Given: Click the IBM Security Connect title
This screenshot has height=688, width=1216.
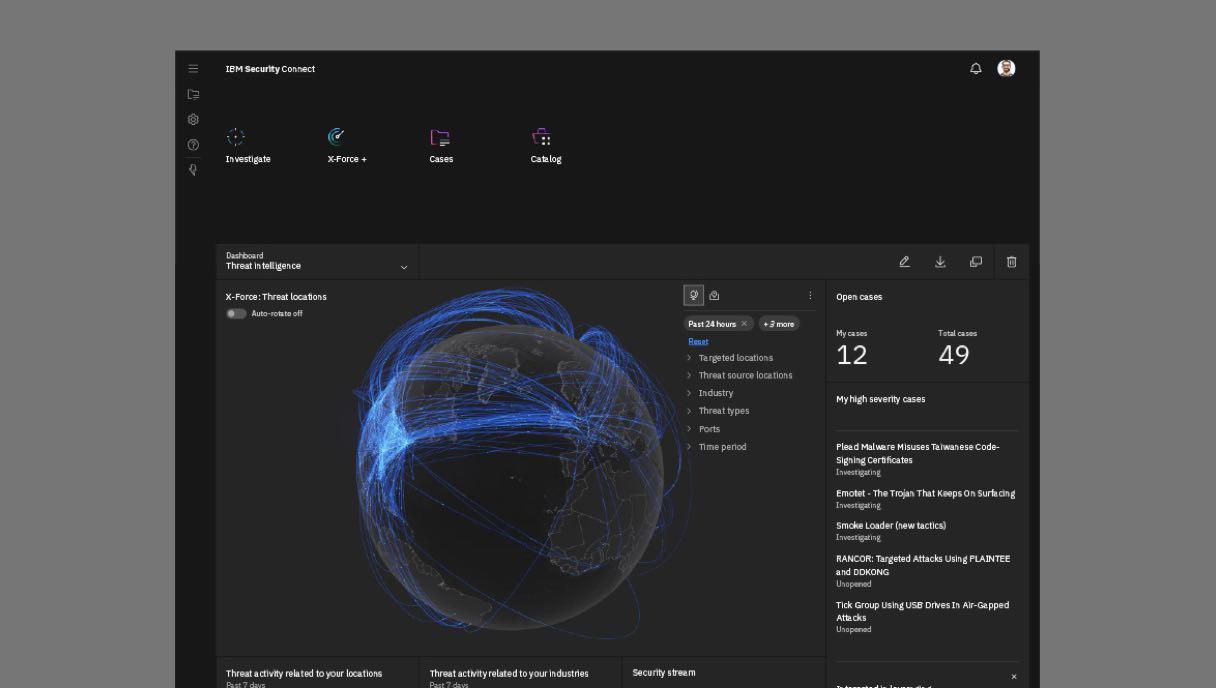Looking at the screenshot, I should [270, 69].
